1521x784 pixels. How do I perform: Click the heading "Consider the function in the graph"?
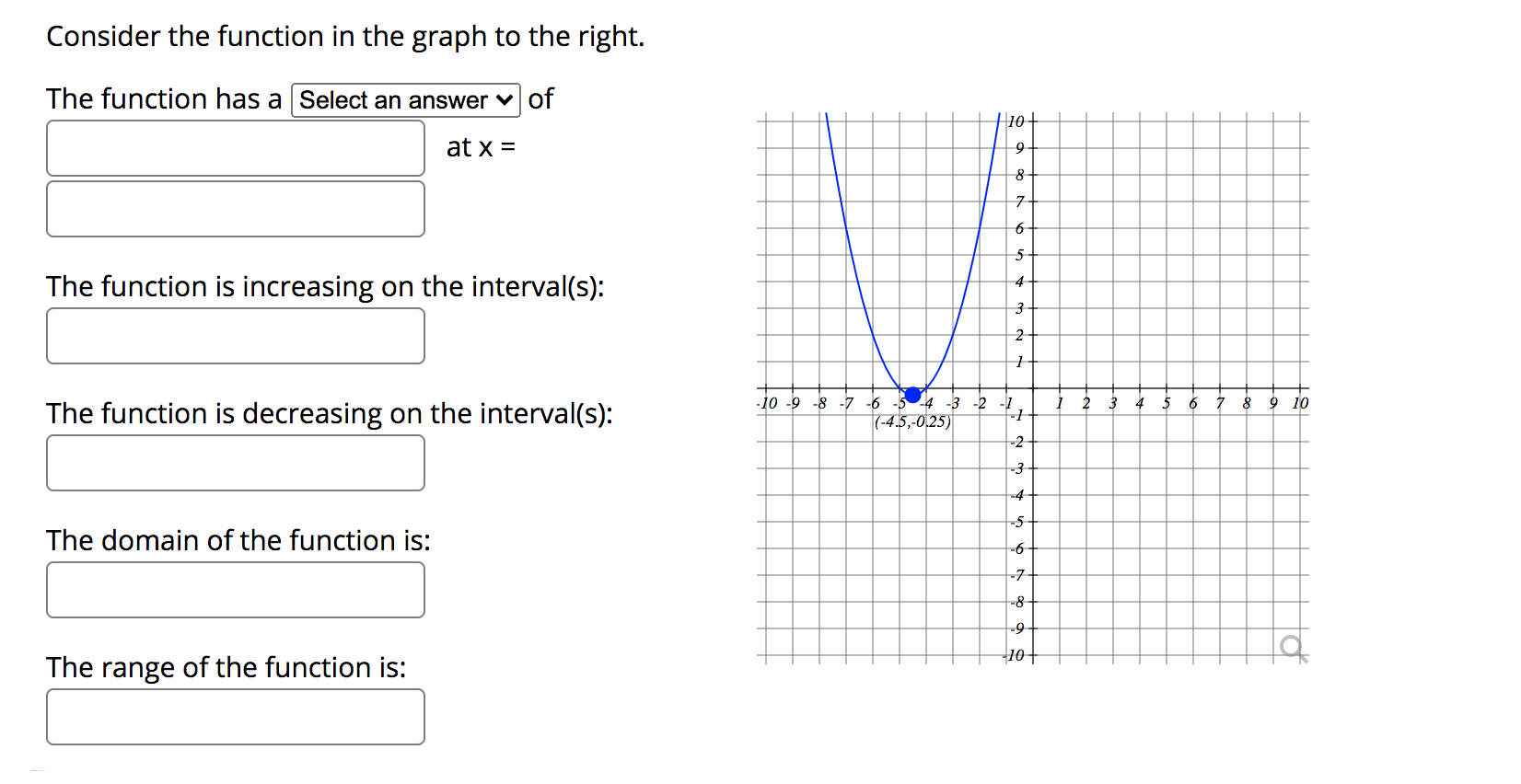345,36
